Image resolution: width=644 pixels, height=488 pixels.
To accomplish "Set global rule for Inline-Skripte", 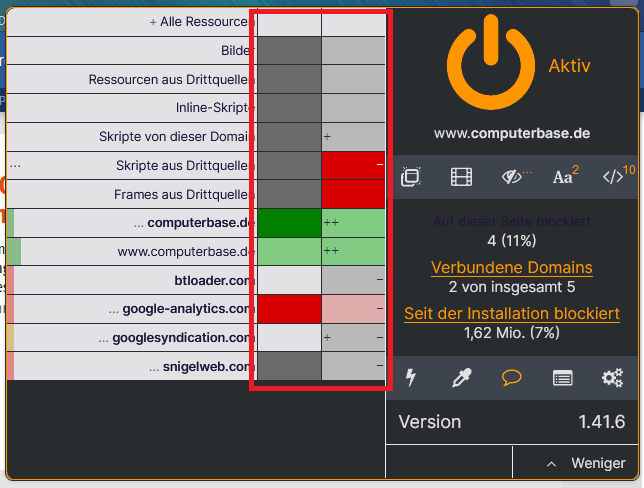I will point(289,108).
